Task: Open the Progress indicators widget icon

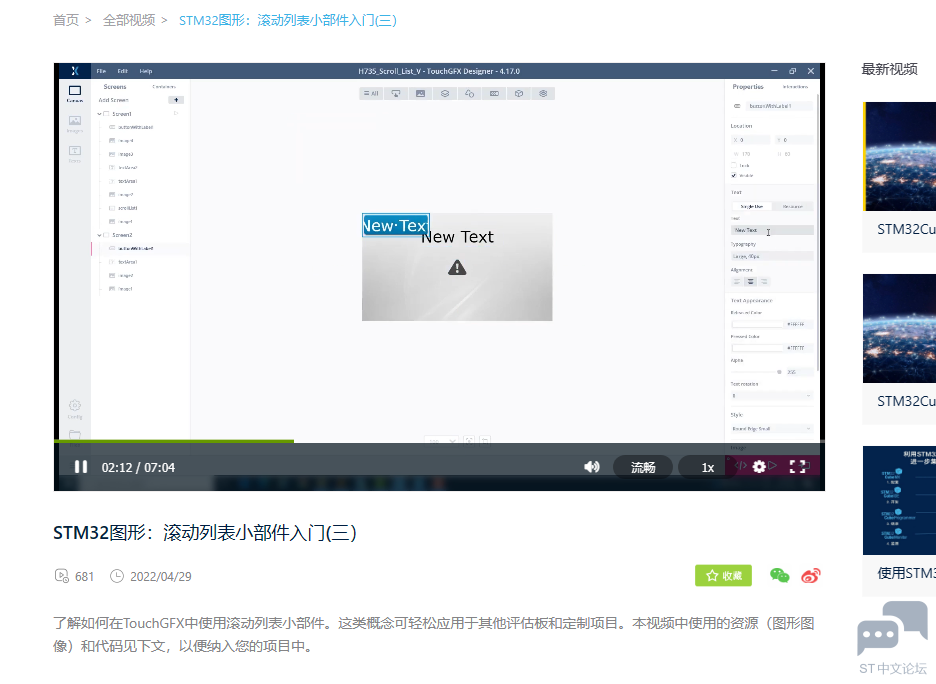Action: pyautogui.click(x=494, y=93)
